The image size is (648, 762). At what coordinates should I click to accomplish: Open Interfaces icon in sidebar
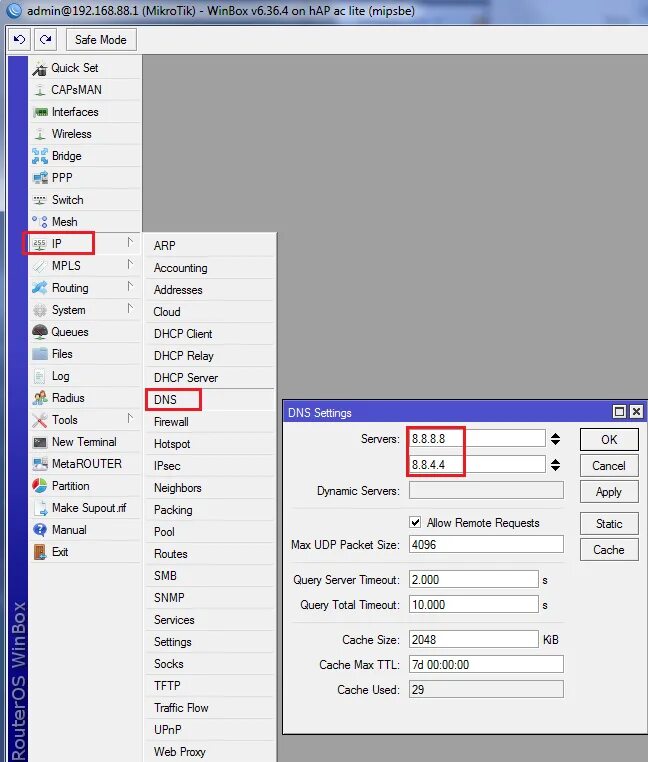[x=40, y=112]
